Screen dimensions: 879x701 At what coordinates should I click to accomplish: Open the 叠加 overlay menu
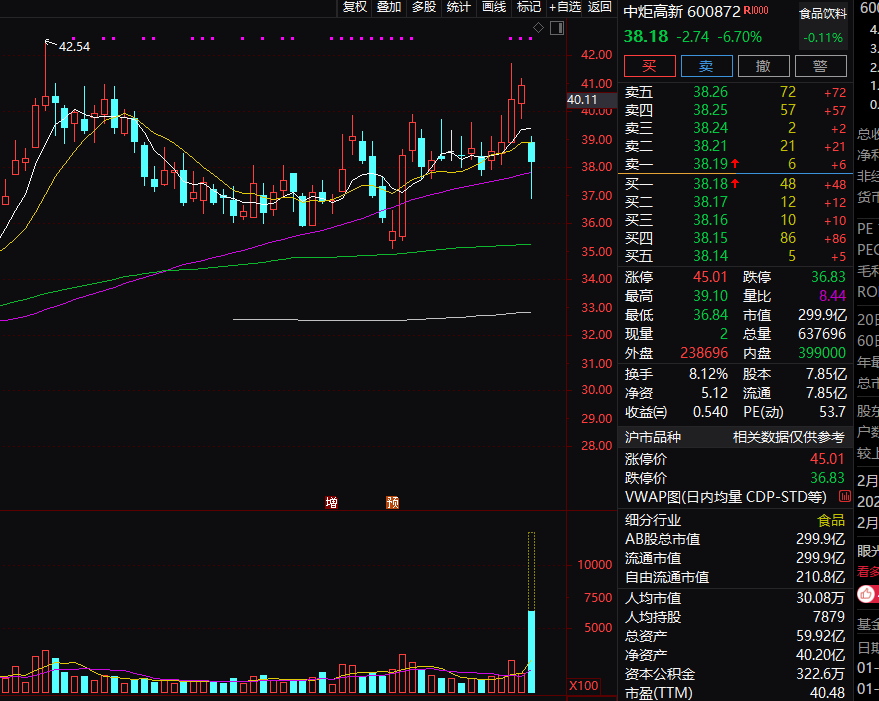click(389, 7)
